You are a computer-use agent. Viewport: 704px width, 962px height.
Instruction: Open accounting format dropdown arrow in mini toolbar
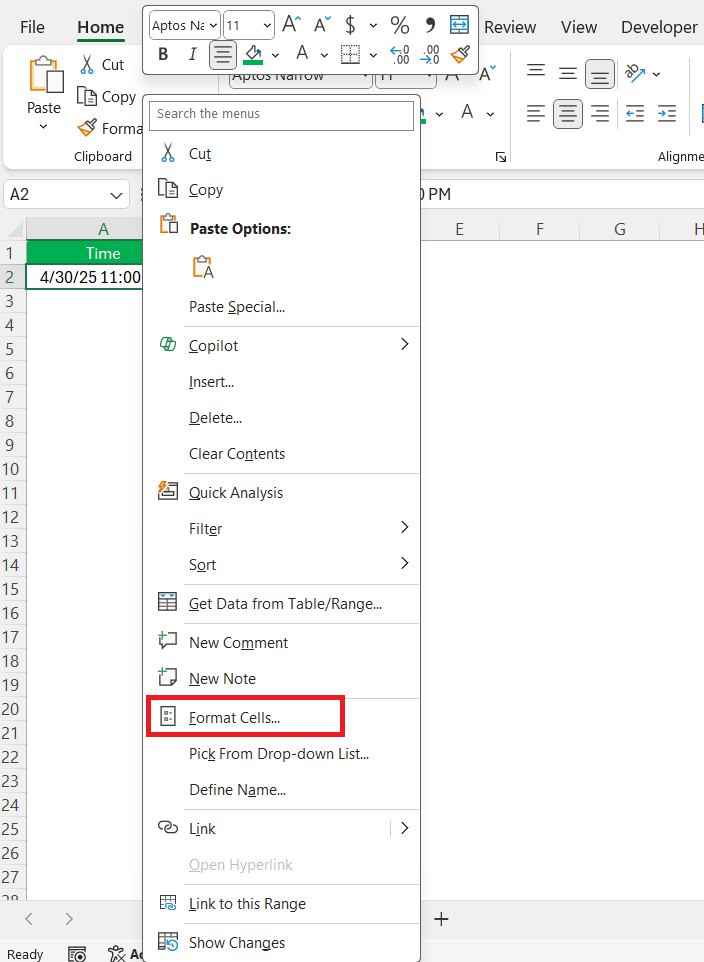373,26
